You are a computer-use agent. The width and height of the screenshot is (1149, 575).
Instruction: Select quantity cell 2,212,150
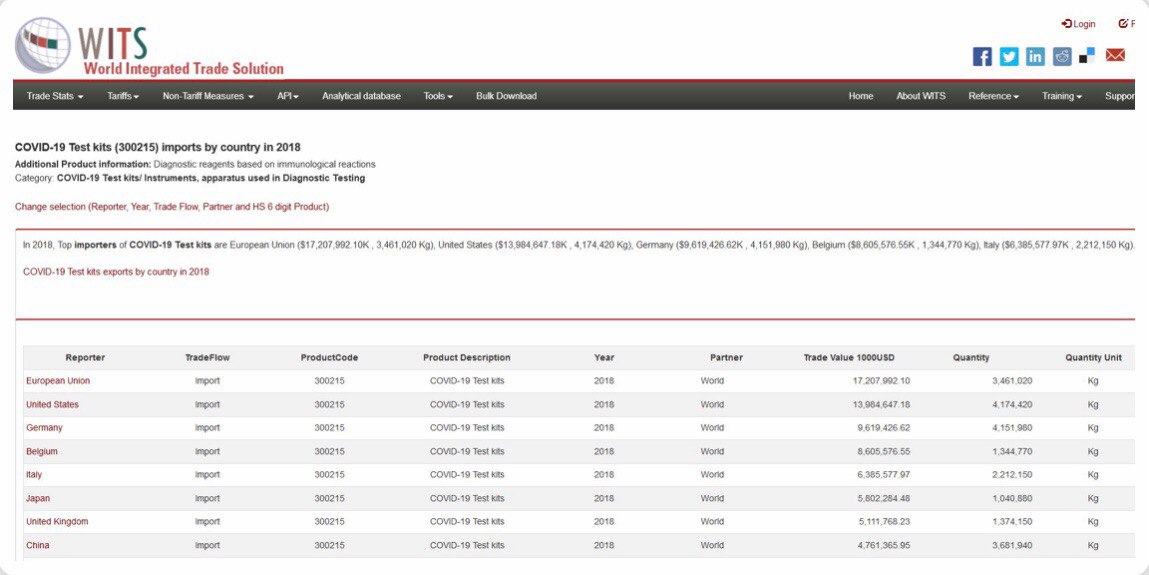coord(1012,475)
